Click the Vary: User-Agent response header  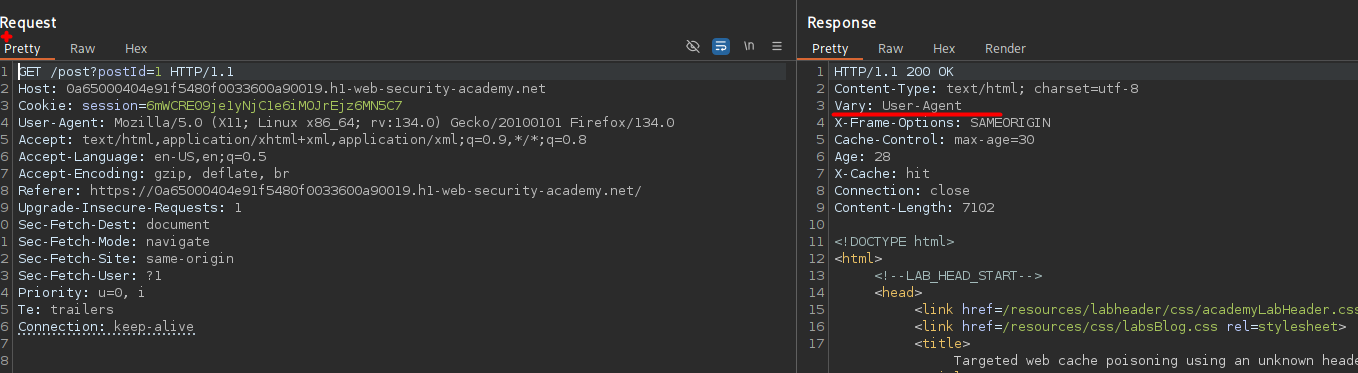click(898, 106)
